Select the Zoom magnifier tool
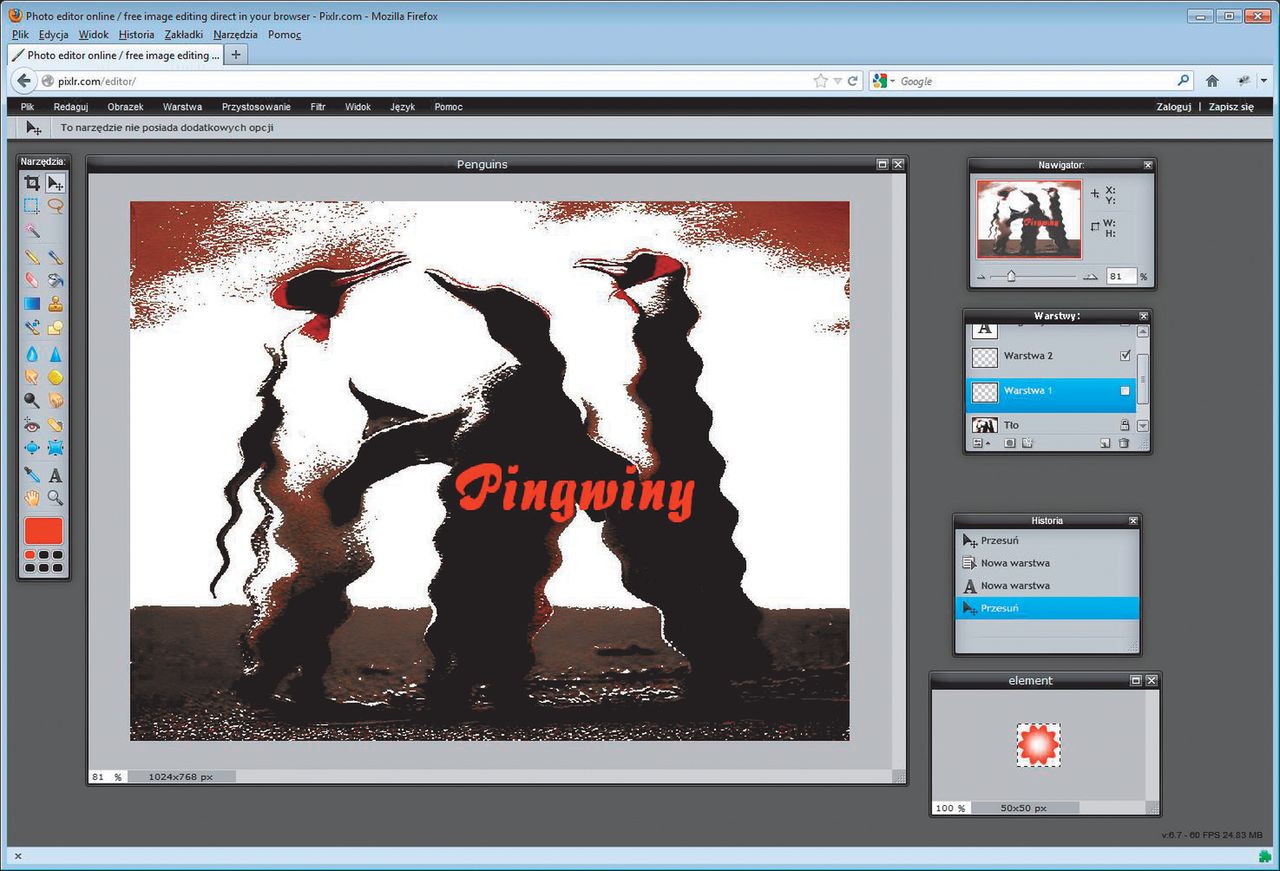Image resolution: width=1280 pixels, height=871 pixels. point(56,498)
